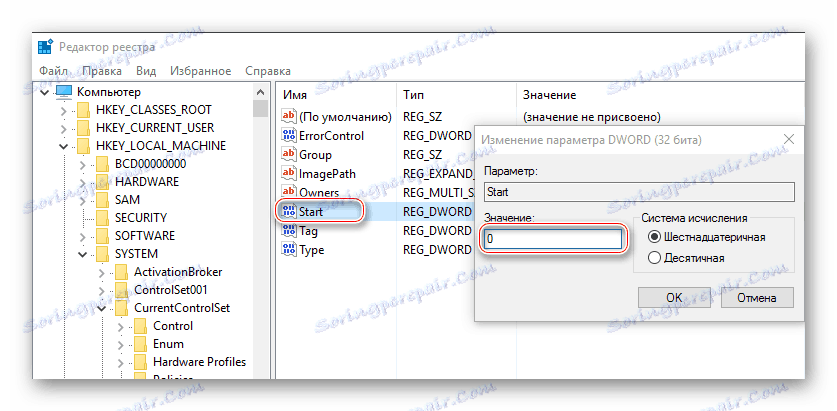The image size is (837, 411).
Task: Click the Control folder icon
Action: click(x=141, y=326)
